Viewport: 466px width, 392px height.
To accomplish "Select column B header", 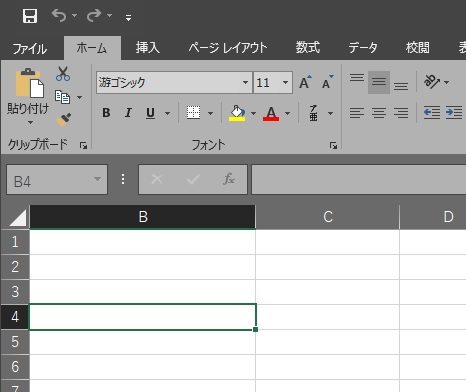I will [143, 217].
